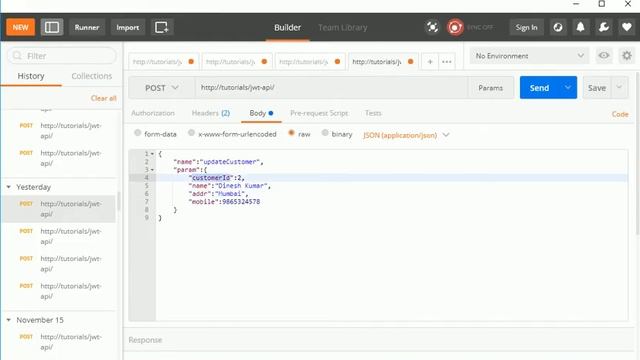Click the Code link
This screenshot has width=640, height=360.
pyautogui.click(x=620, y=114)
